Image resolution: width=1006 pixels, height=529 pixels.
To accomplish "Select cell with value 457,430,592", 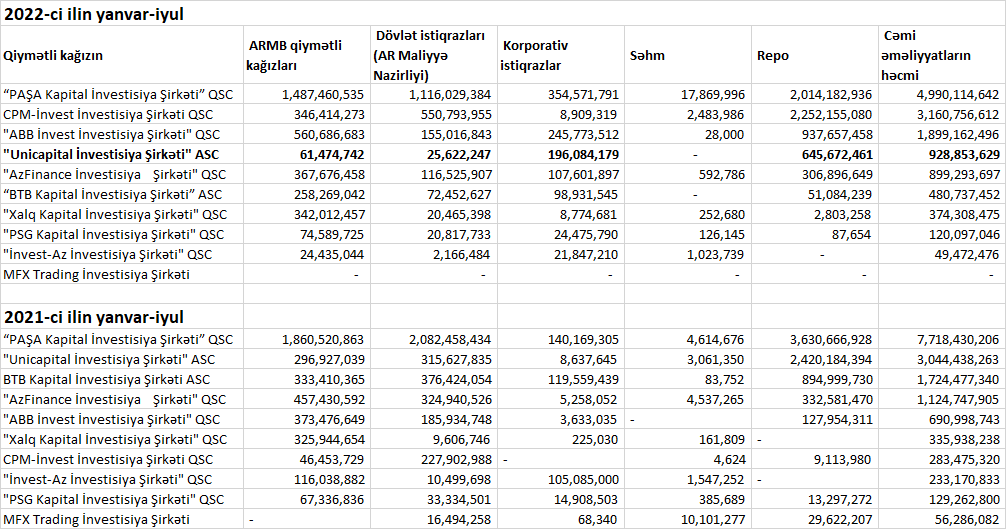I will click(307, 399).
